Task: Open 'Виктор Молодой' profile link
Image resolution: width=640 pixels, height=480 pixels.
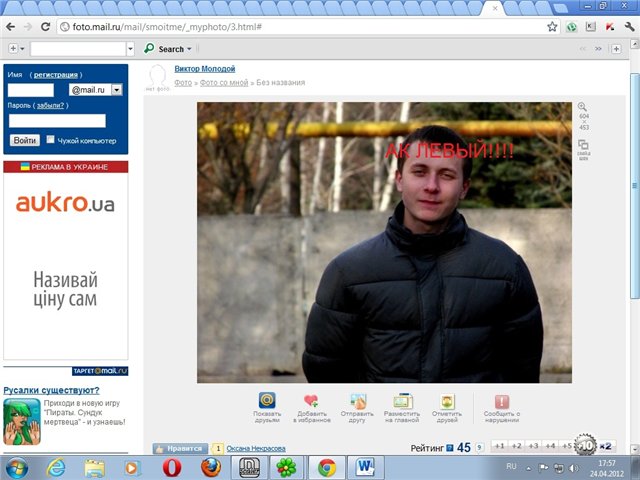Action: [205, 69]
